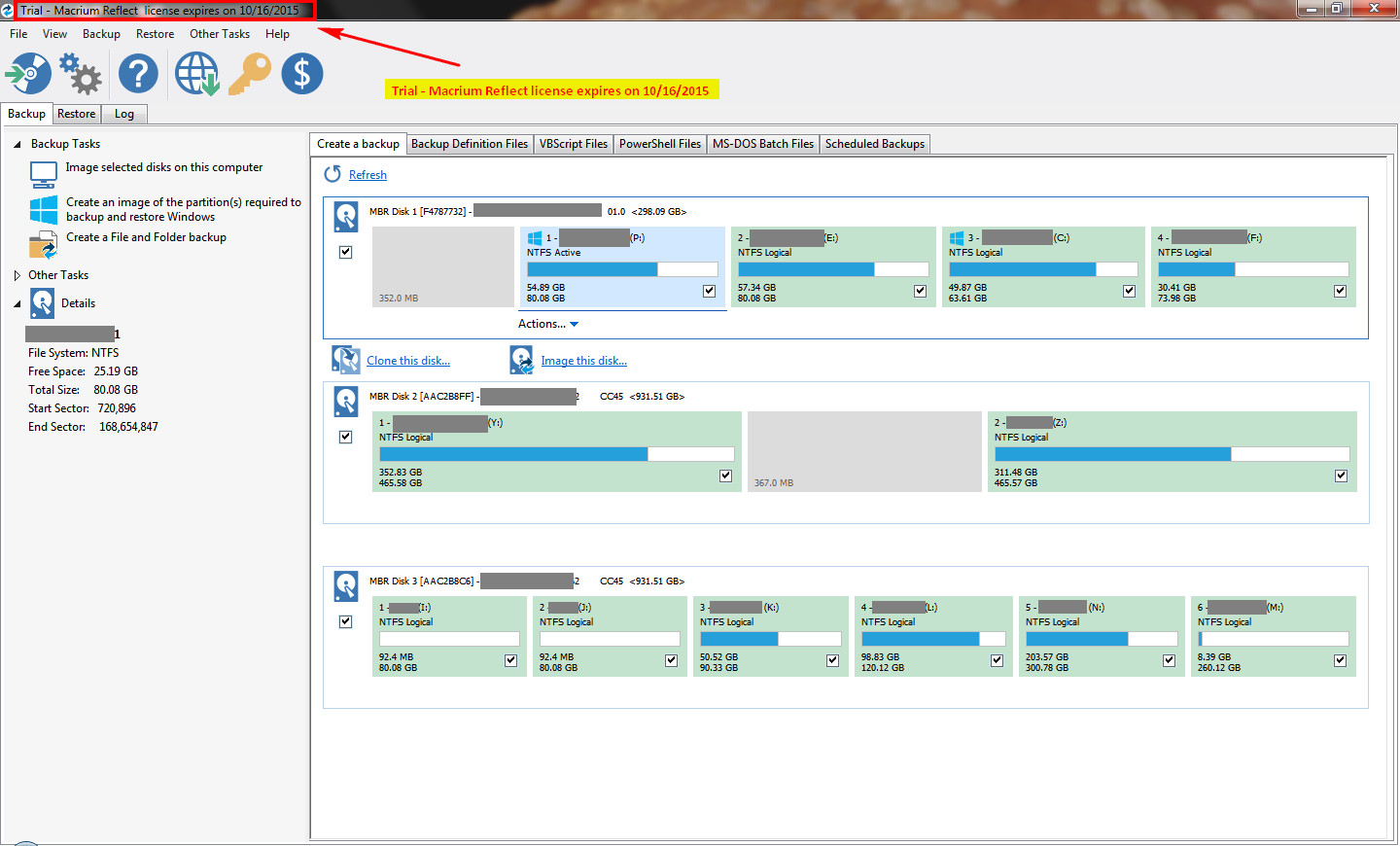Collapse the Backup Tasks section
Image resolution: width=1400 pixels, height=846 pixels.
click(17, 144)
